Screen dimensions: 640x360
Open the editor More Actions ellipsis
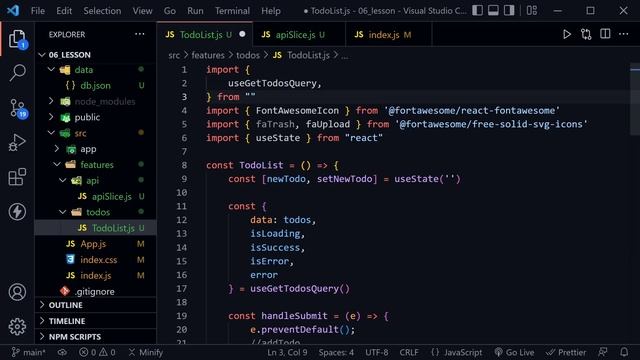[624, 34]
